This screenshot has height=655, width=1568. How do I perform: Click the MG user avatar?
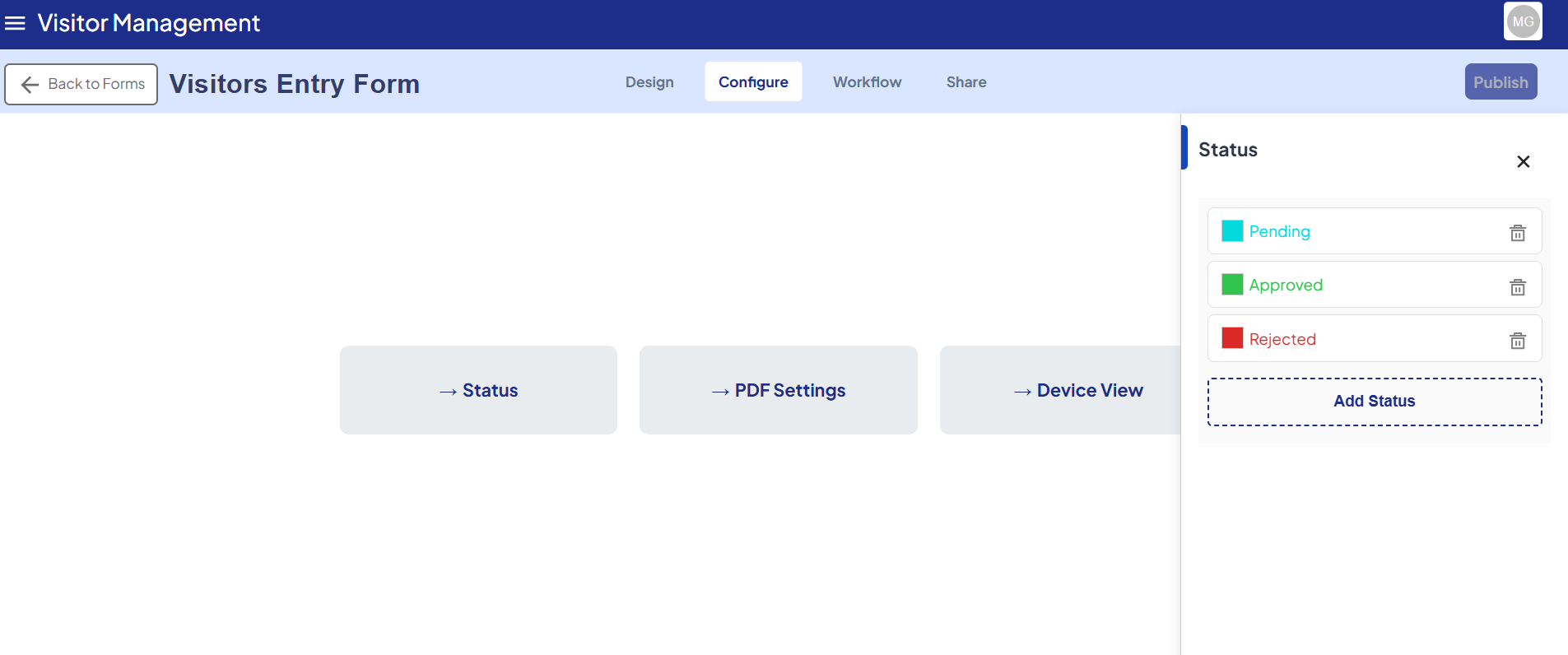click(x=1523, y=22)
